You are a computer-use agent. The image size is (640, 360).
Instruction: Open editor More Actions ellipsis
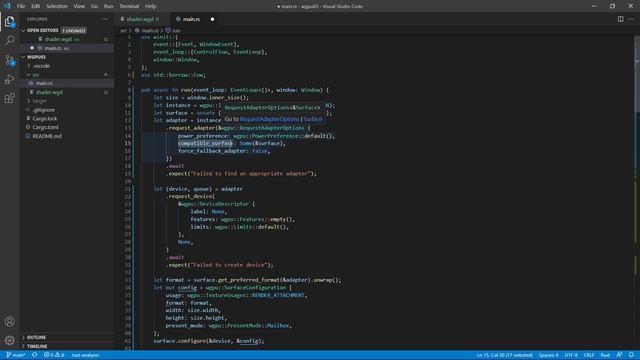[631, 19]
